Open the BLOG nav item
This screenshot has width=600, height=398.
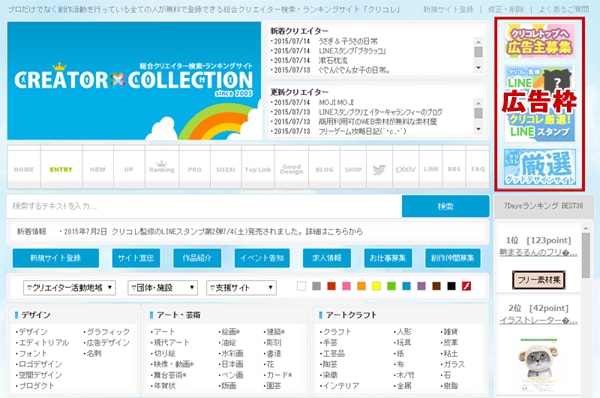(x=324, y=169)
